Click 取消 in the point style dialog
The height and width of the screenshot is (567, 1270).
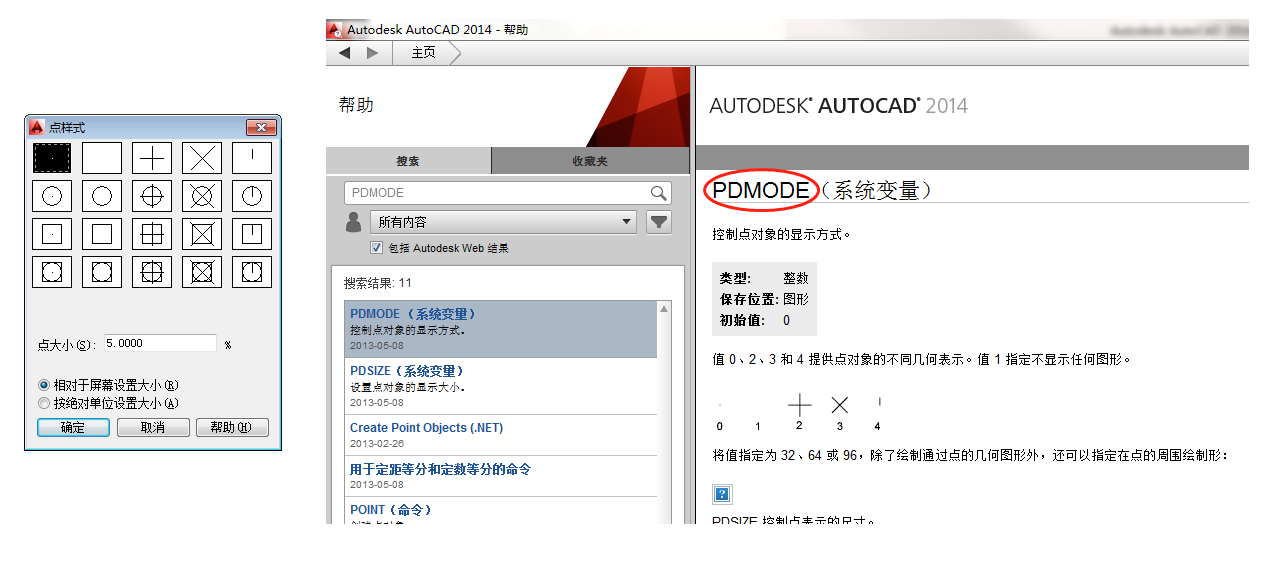click(153, 427)
